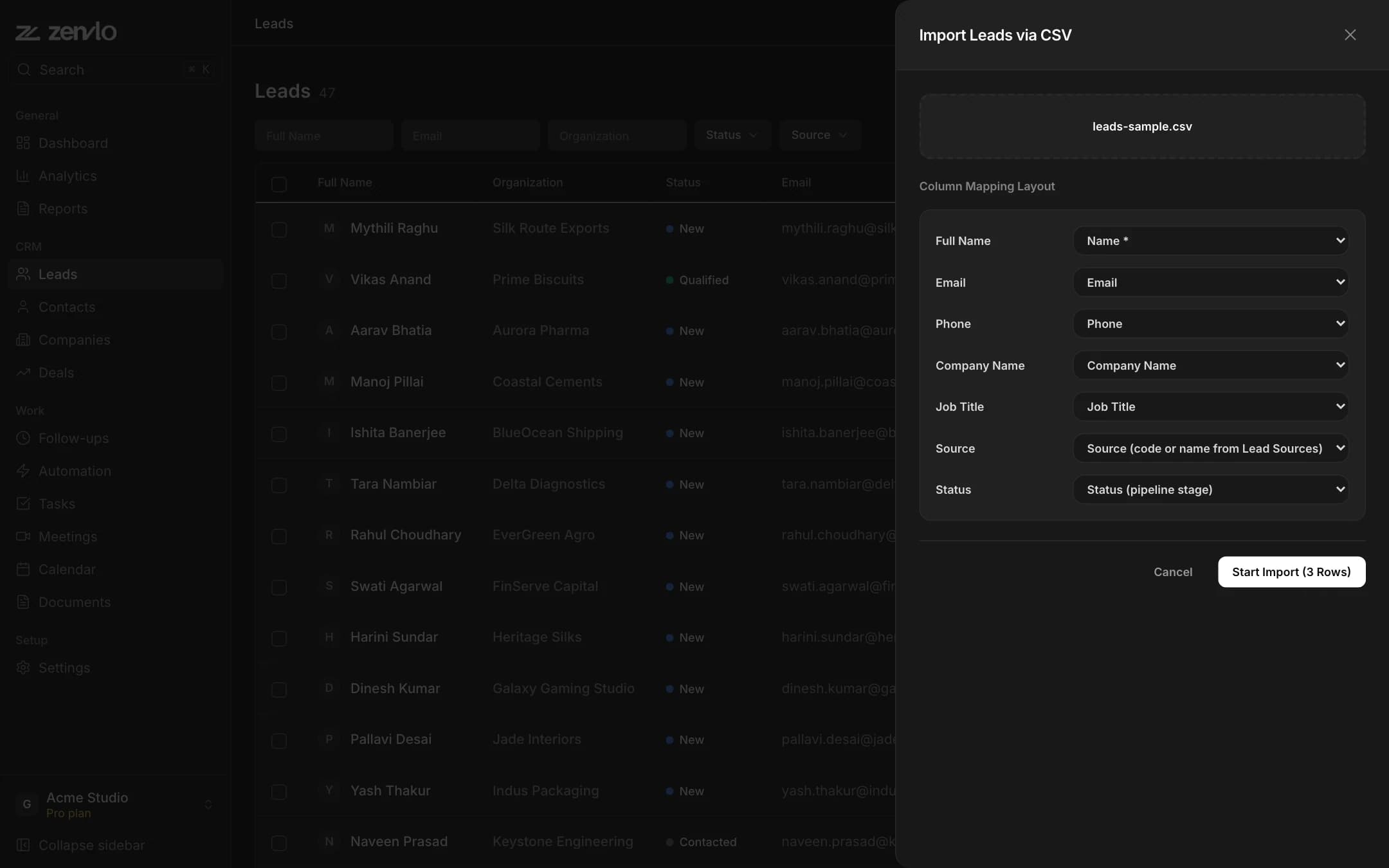Open the Job Title mapping dropdown
The width and height of the screenshot is (1389, 868).
[1211, 406]
